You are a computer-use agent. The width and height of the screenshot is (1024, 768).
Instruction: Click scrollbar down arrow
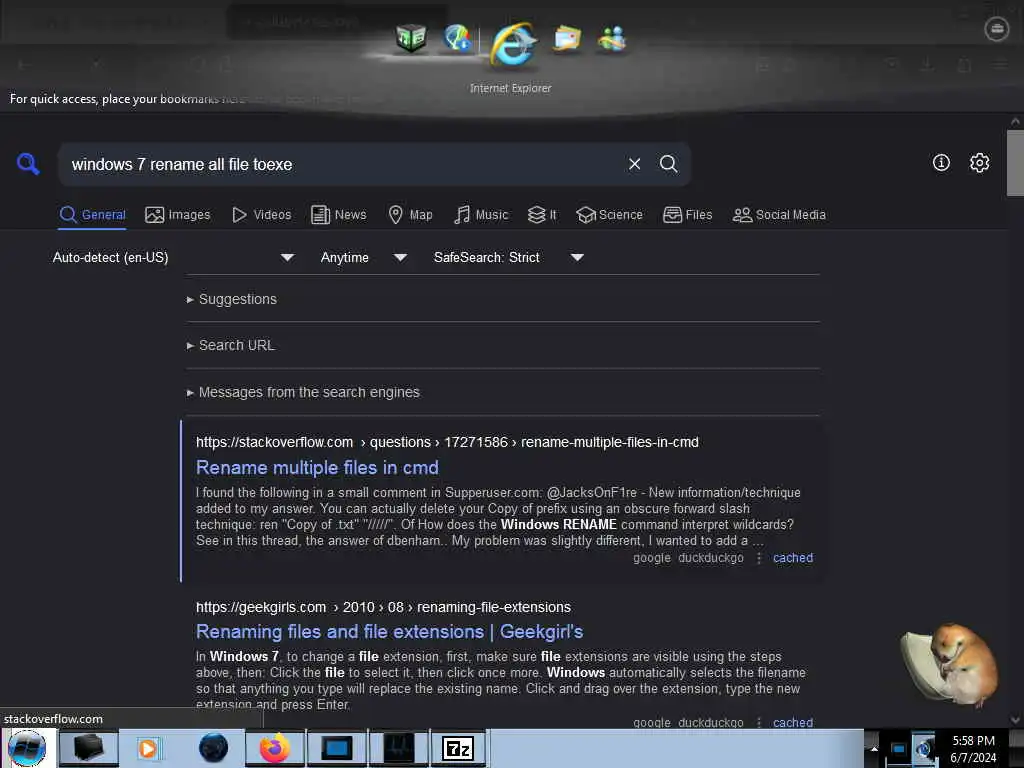pos(1015,720)
